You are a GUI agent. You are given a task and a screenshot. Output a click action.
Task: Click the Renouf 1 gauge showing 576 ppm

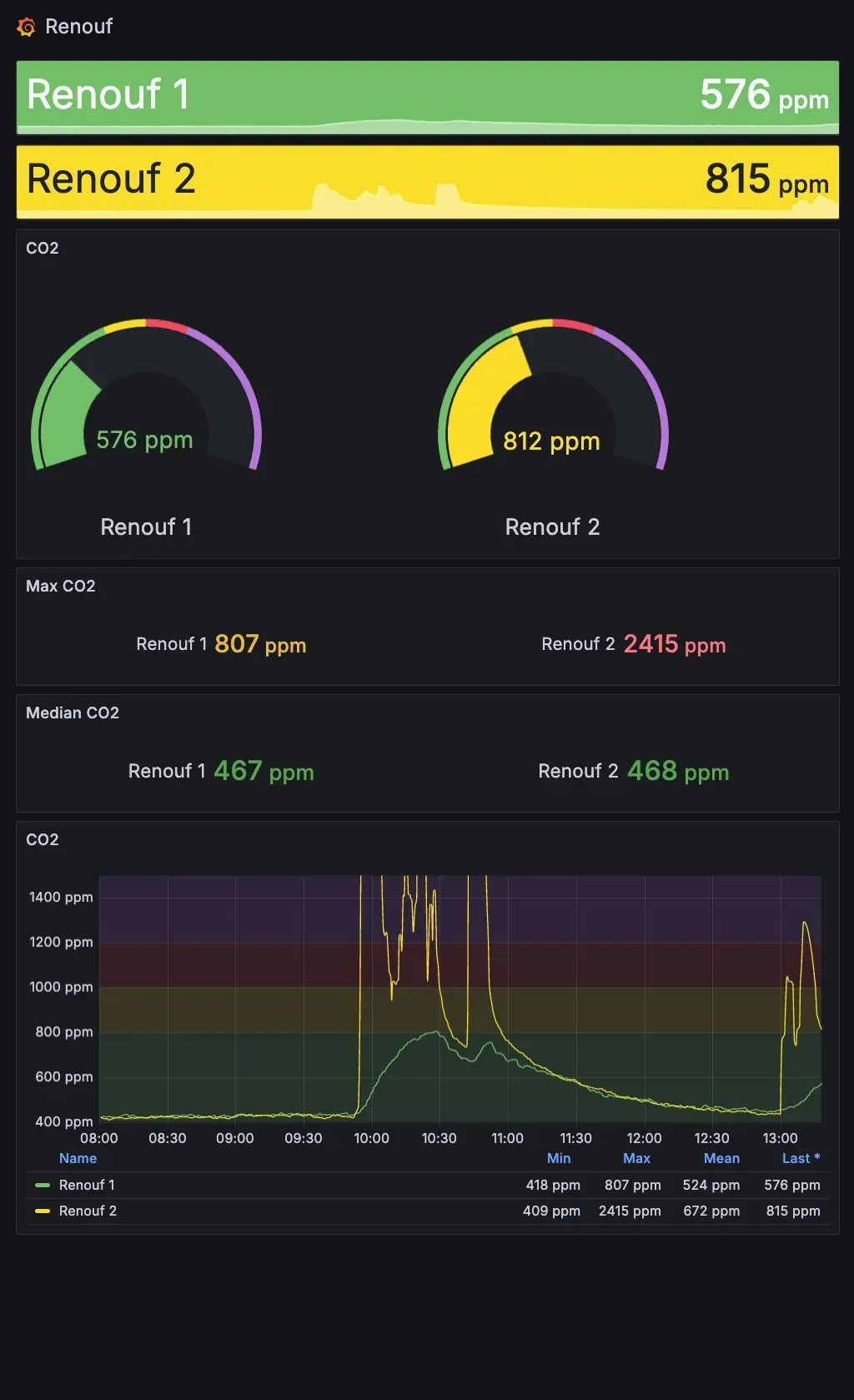(x=146, y=400)
